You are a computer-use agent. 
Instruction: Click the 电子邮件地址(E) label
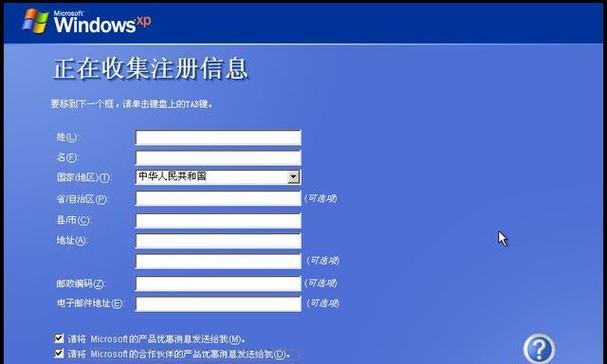click(x=90, y=303)
